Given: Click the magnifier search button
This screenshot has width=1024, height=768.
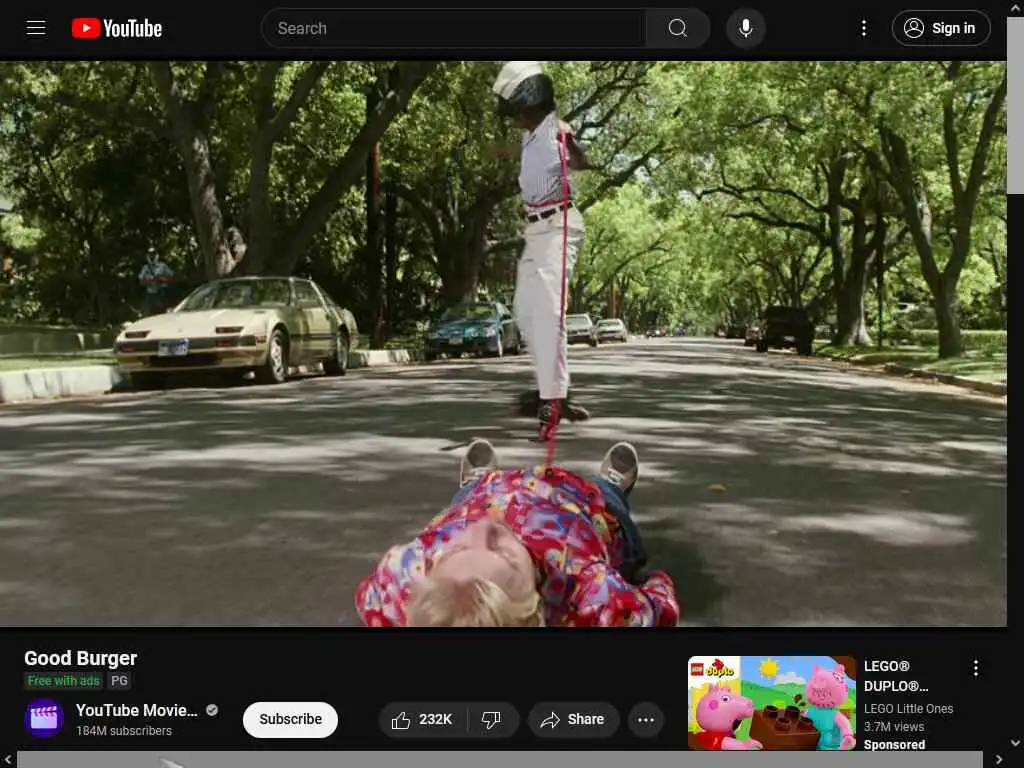Looking at the screenshot, I should [678, 28].
